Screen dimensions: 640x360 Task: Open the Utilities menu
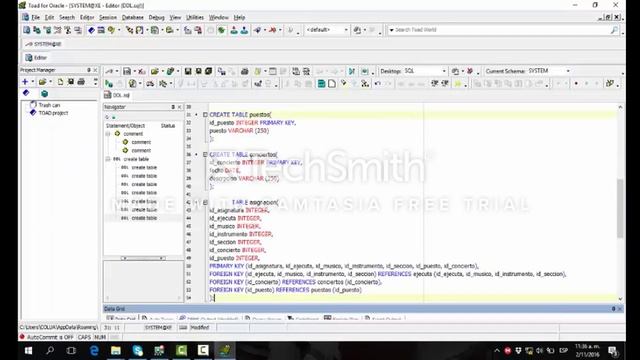coord(195,18)
